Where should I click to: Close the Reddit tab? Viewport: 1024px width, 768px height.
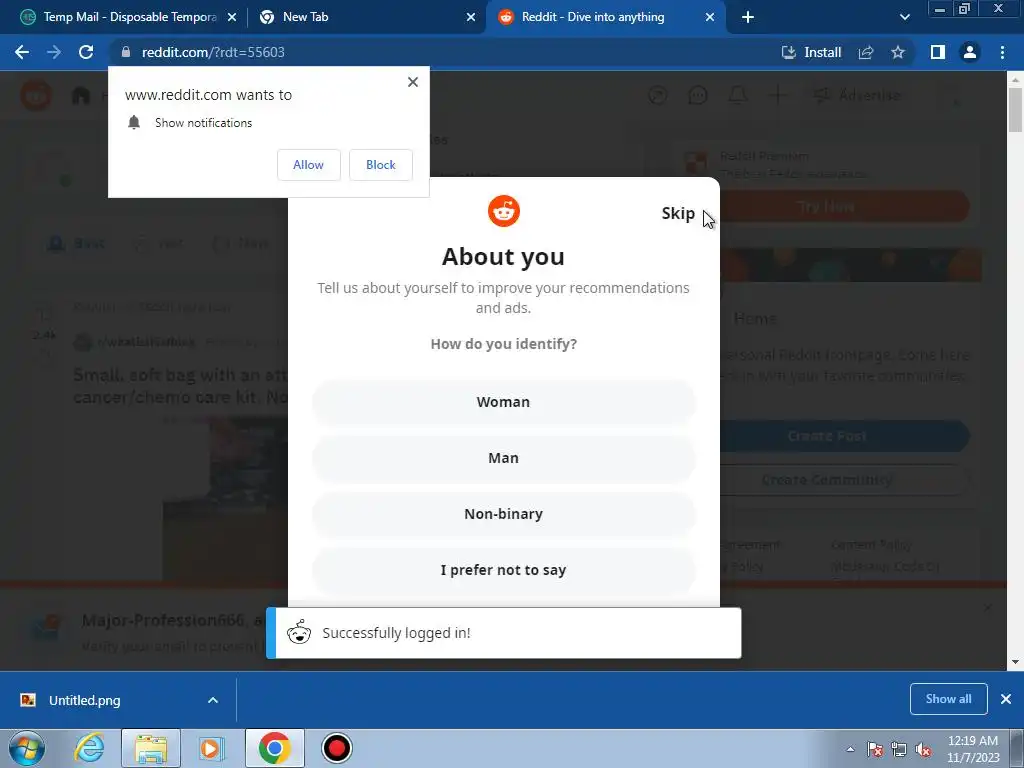point(710,17)
